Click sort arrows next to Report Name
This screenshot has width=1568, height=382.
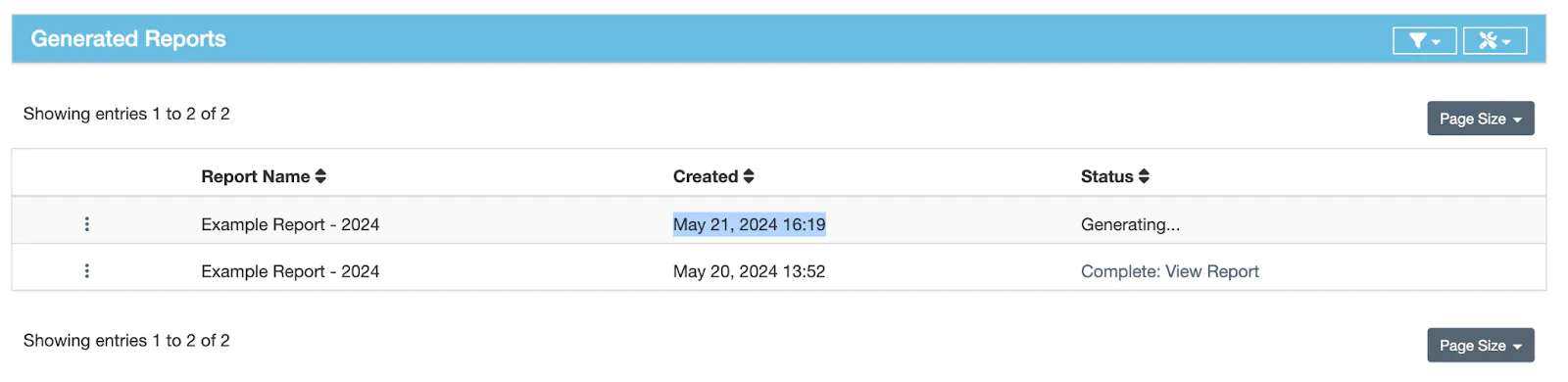coord(320,176)
